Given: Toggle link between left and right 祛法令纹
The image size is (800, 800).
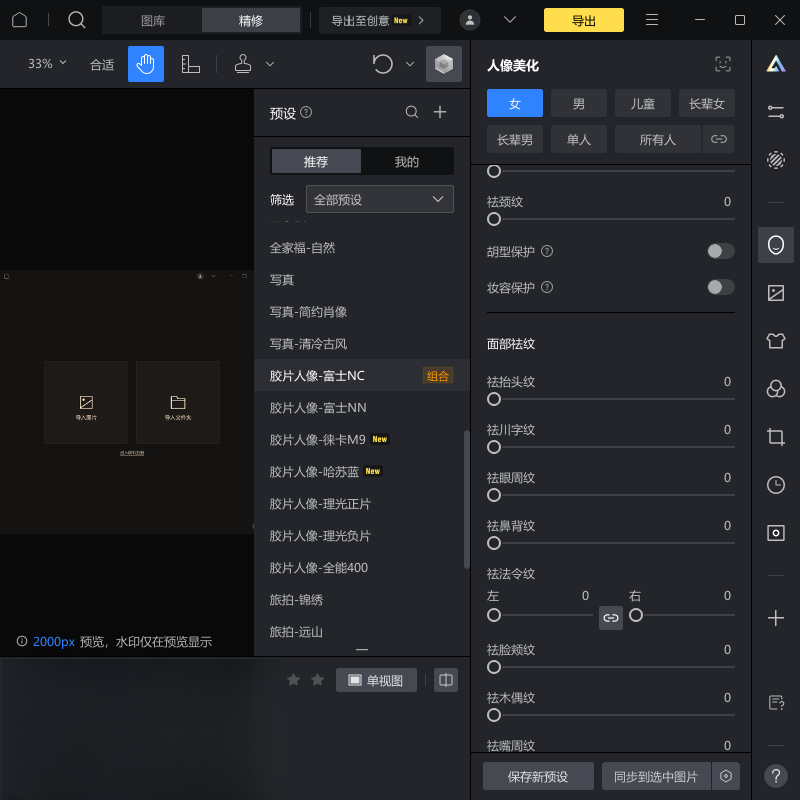Looking at the screenshot, I should click(611, 618).
